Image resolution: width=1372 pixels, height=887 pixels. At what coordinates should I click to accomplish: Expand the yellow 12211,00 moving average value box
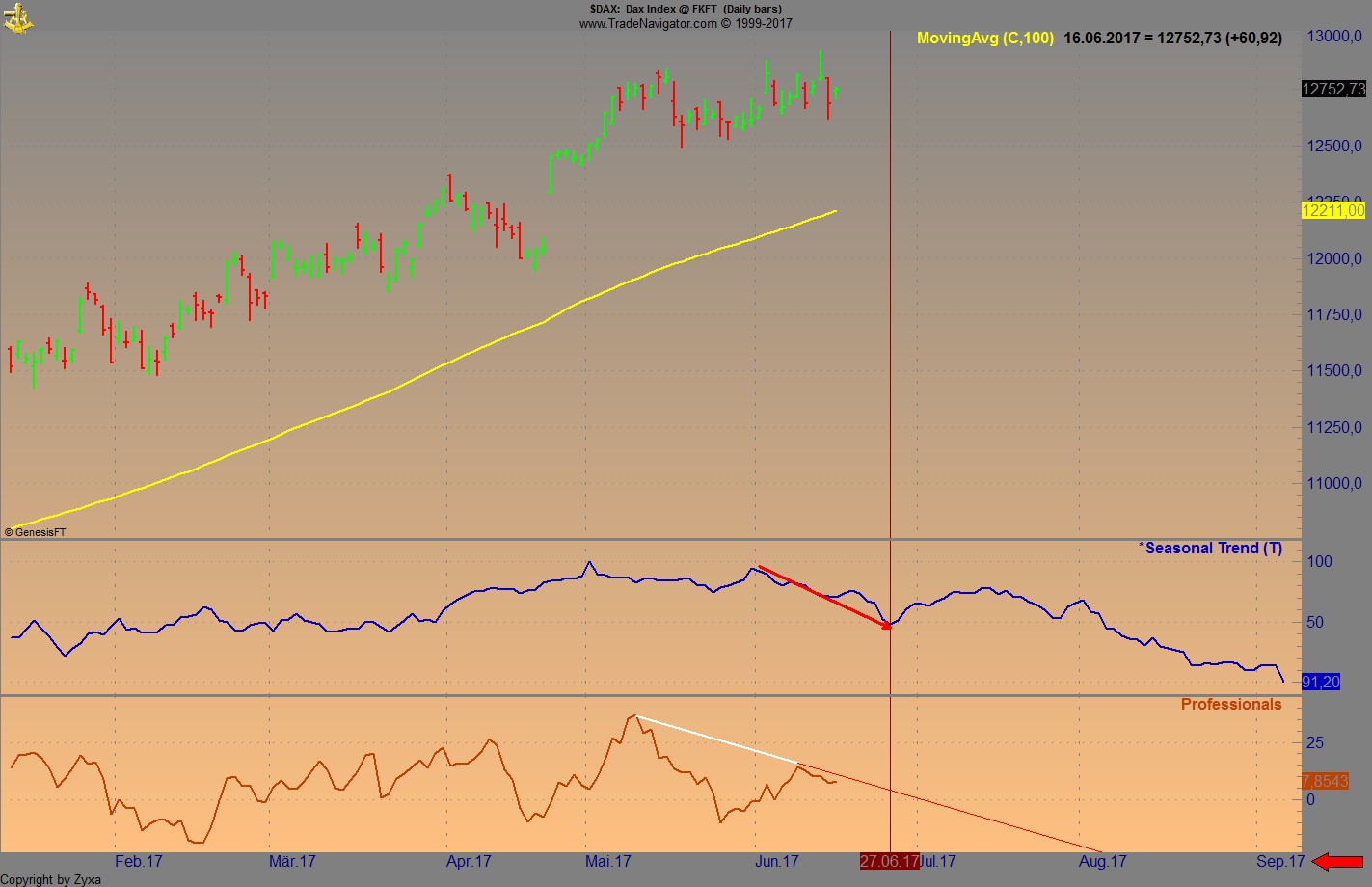[x=1335, y=210]
